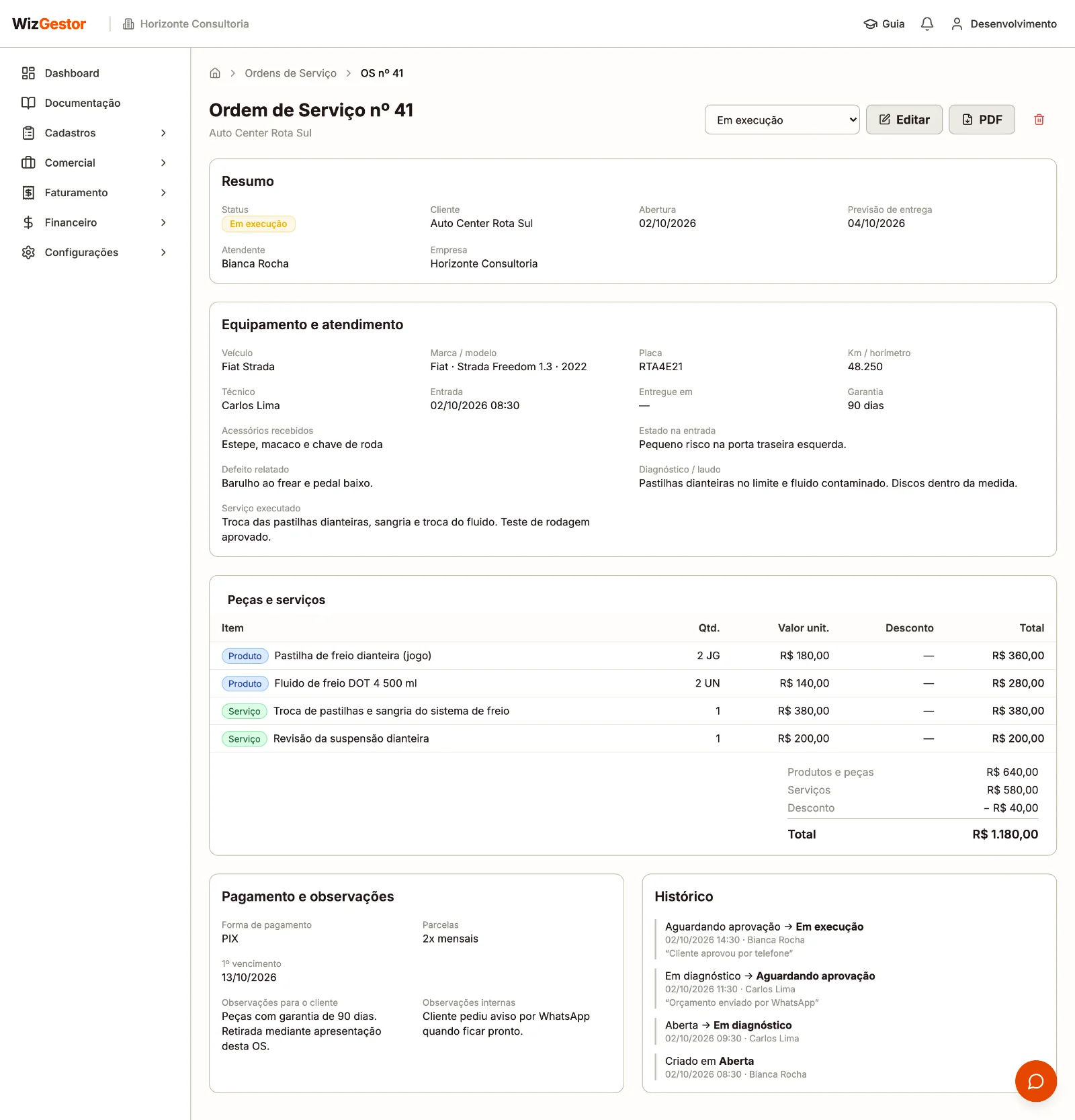Open the chat support bubble

coord(1035,1080)
